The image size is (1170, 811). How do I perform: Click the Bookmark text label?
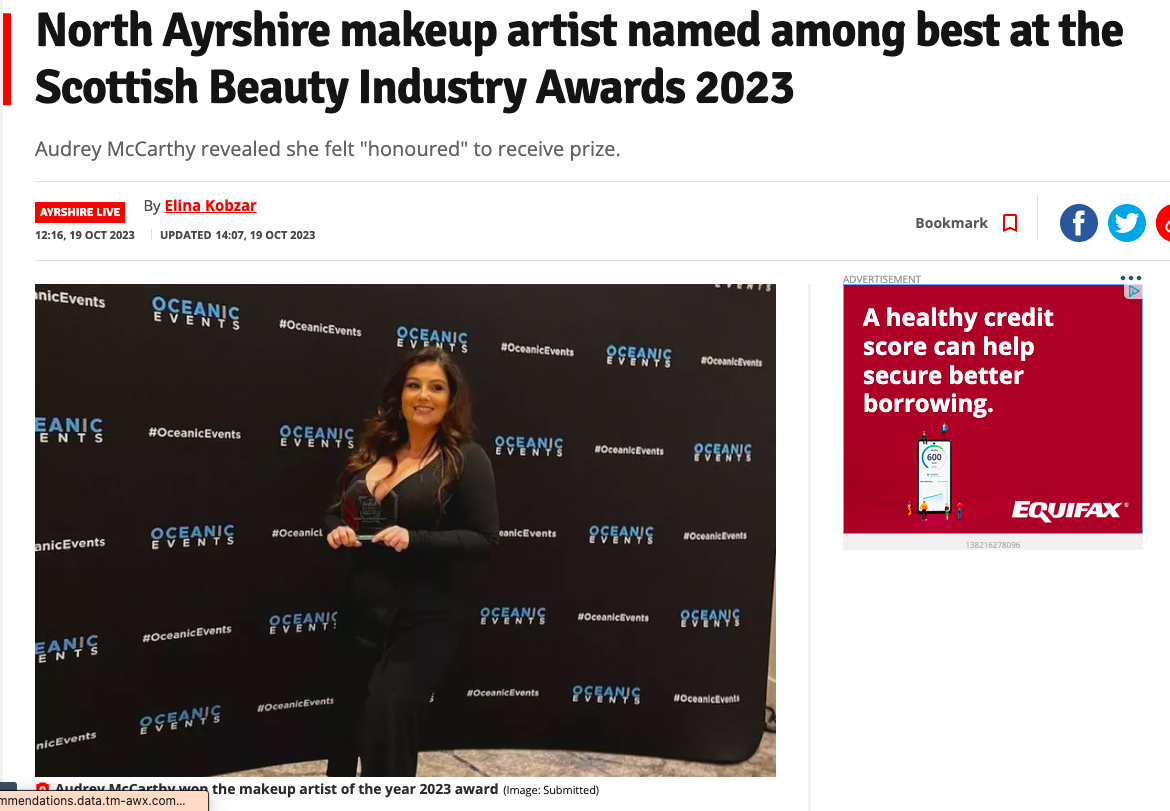(x=951, y=223)
